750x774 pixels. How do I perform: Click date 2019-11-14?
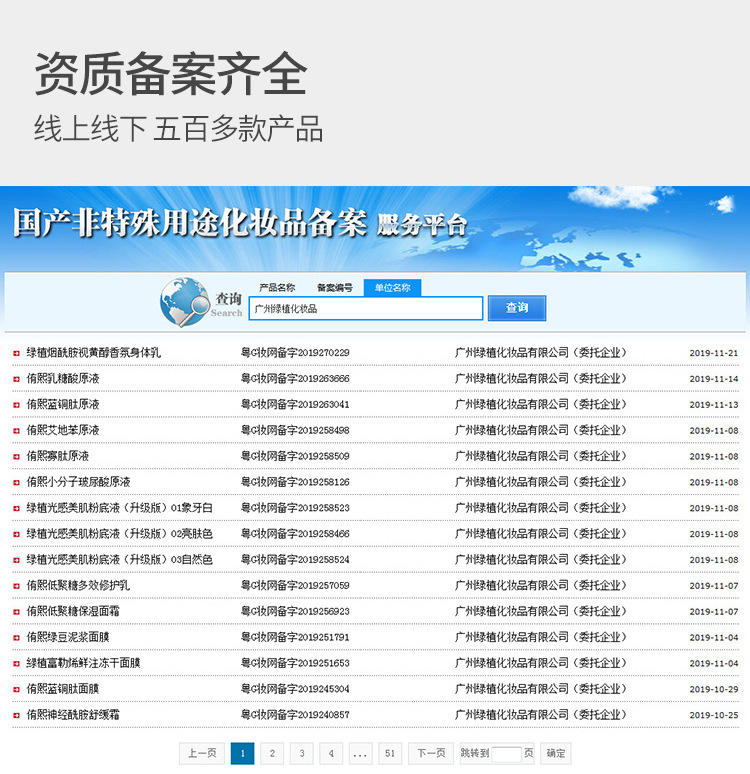(x=714, y=379)
